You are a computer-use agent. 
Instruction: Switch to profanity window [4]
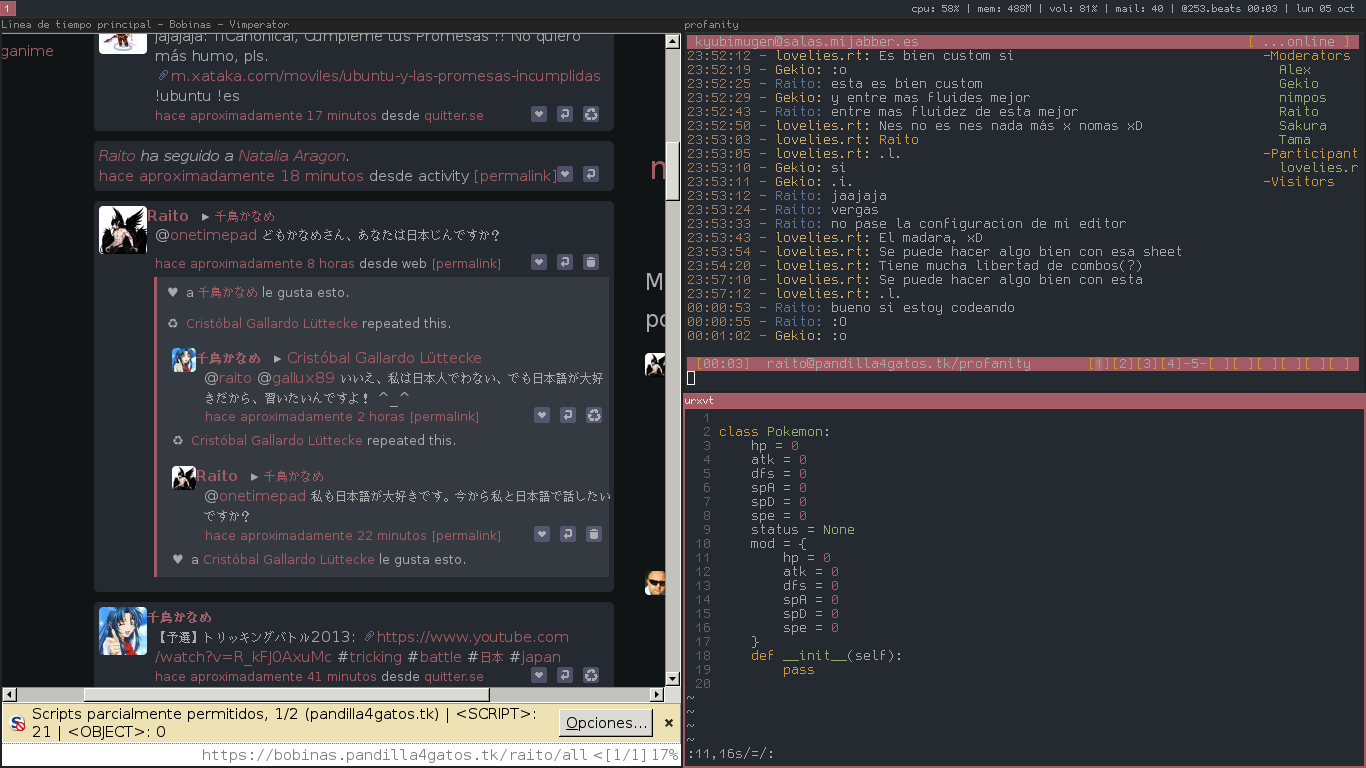point(1170,364)
